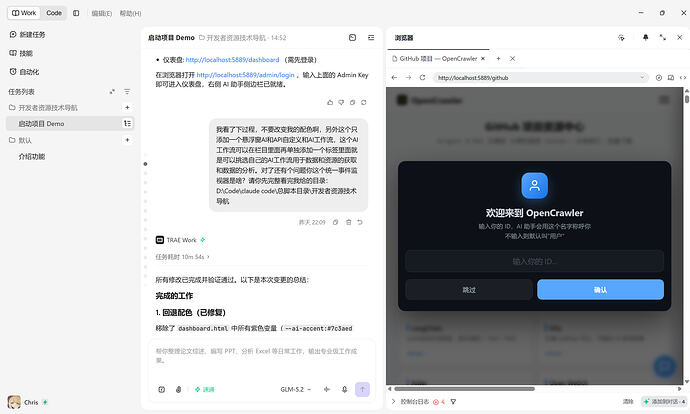
Task: Open the console log filter icon
Action: [x=453, y=402]
